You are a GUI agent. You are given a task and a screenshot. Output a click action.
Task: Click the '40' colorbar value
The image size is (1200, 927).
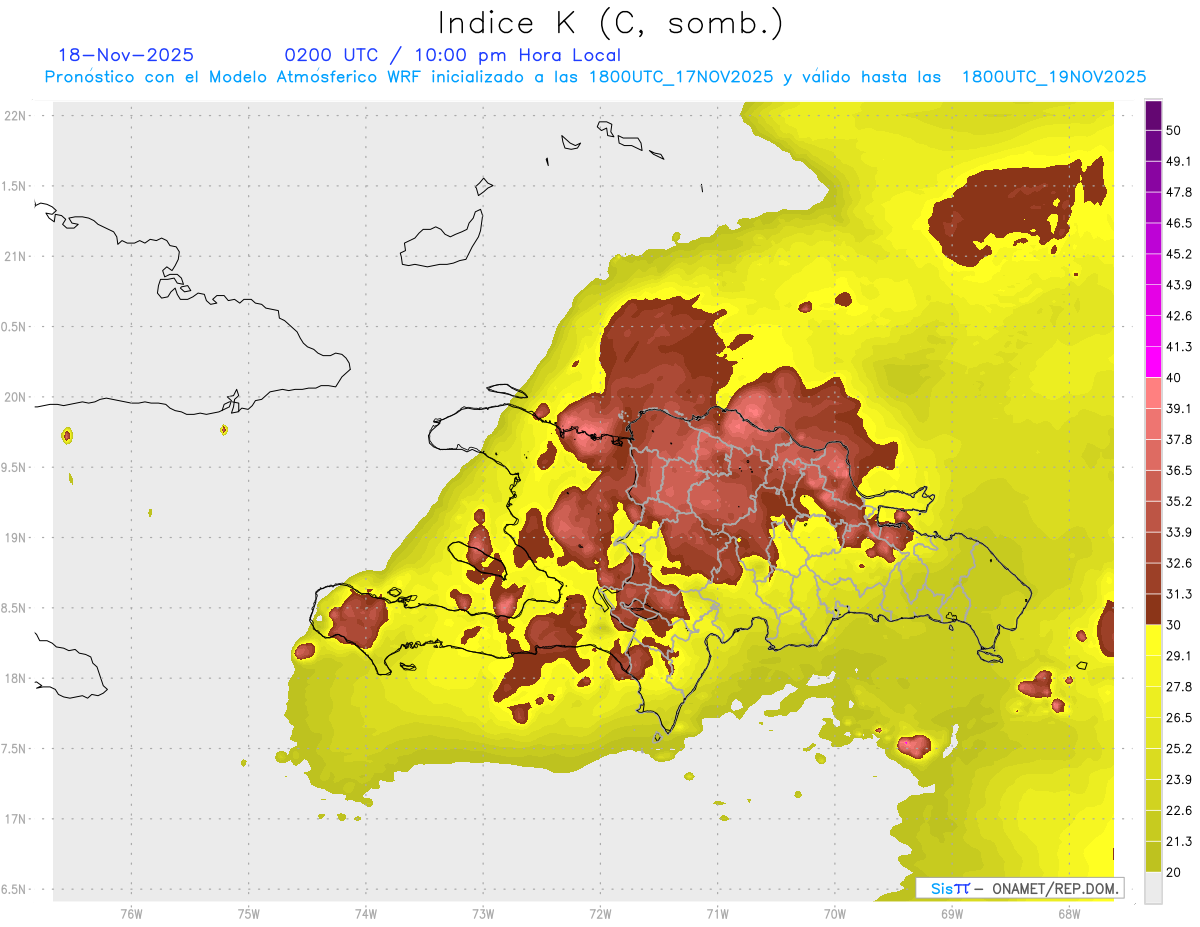point(1175,377)
